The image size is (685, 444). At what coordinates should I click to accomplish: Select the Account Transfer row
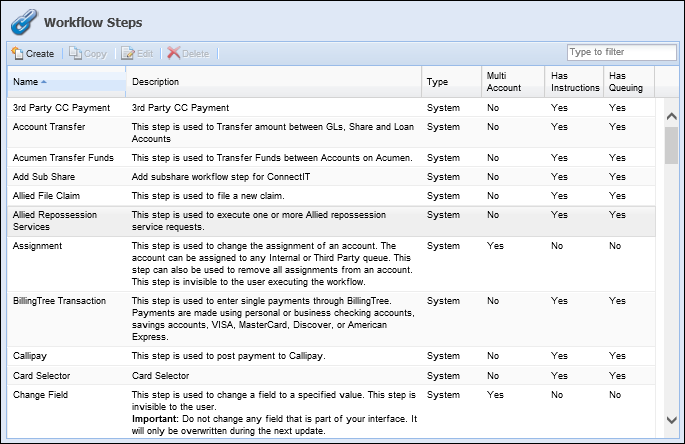click(332, 132)
